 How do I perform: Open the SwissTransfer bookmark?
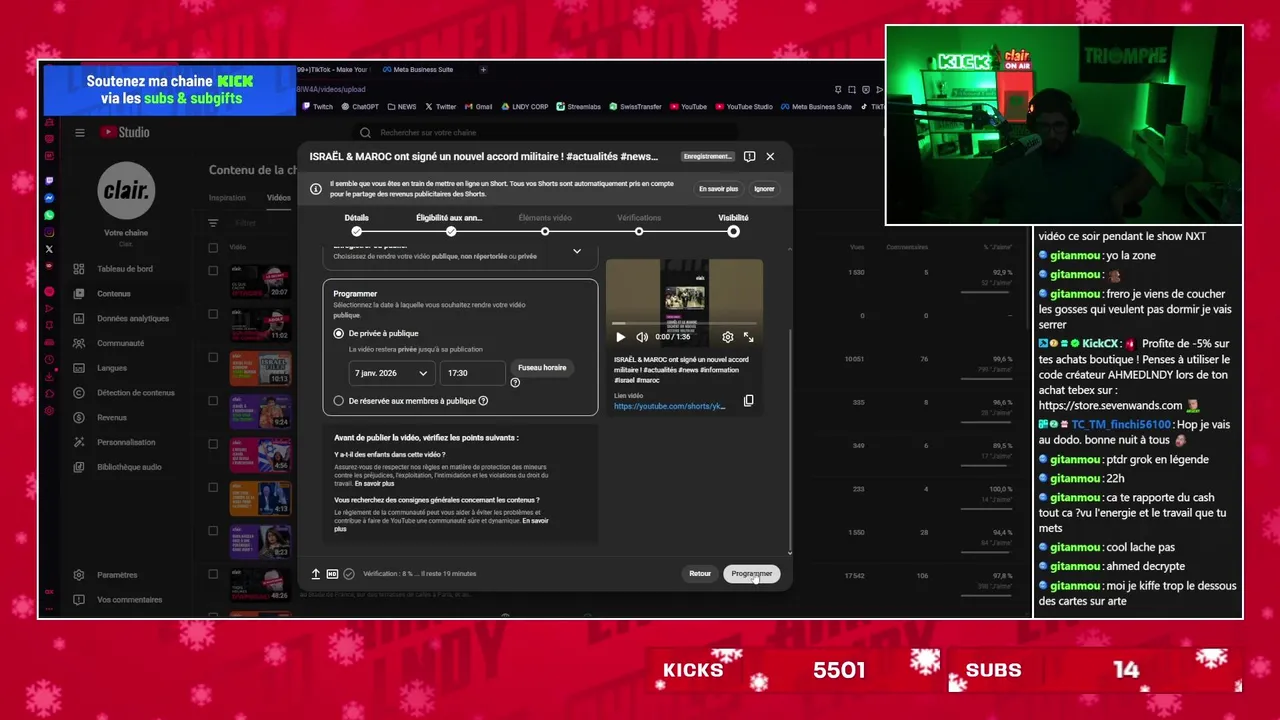click(x=635, y=106)
